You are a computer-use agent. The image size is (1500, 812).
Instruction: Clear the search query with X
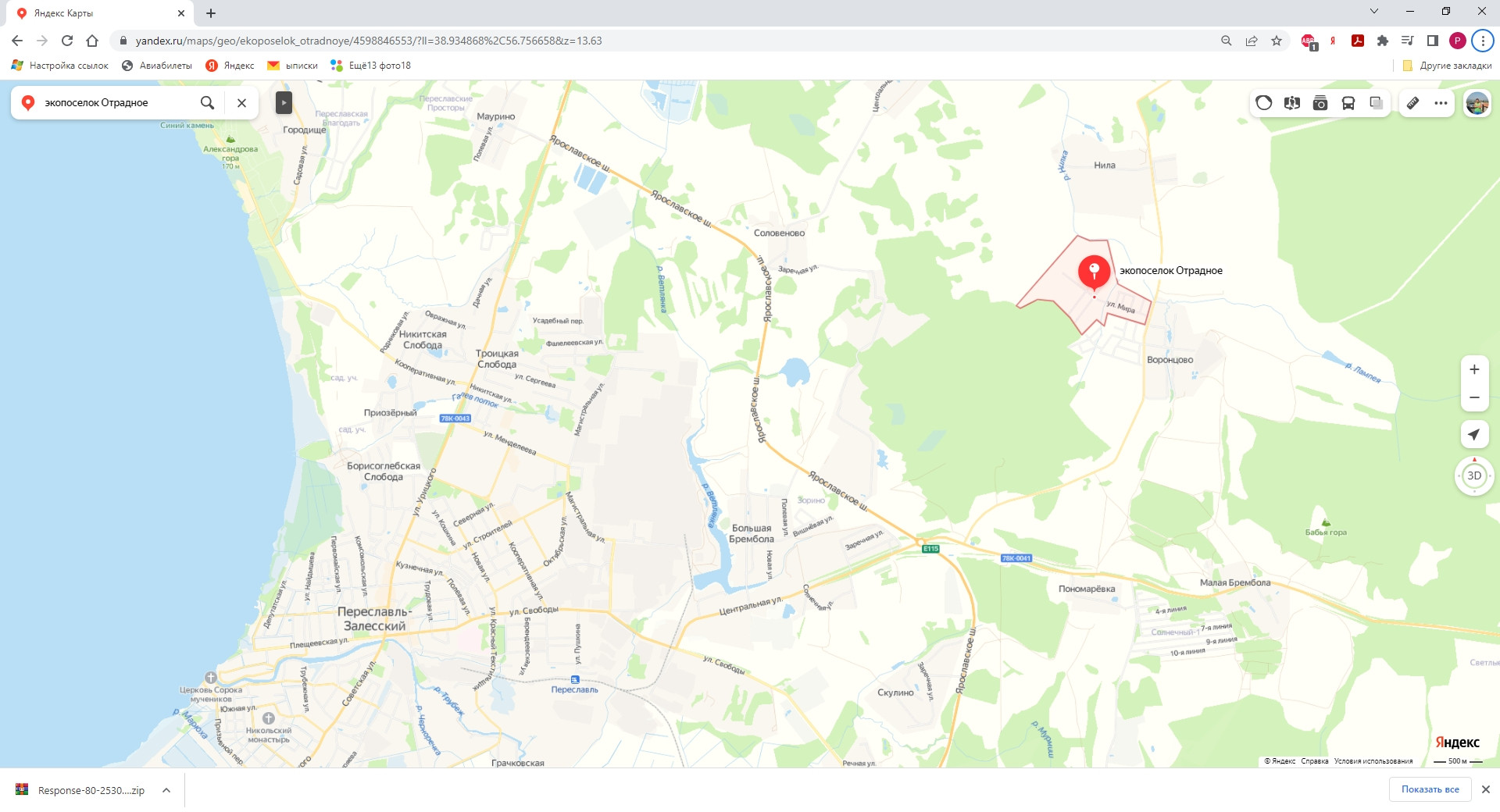click(x=241, y=102)
